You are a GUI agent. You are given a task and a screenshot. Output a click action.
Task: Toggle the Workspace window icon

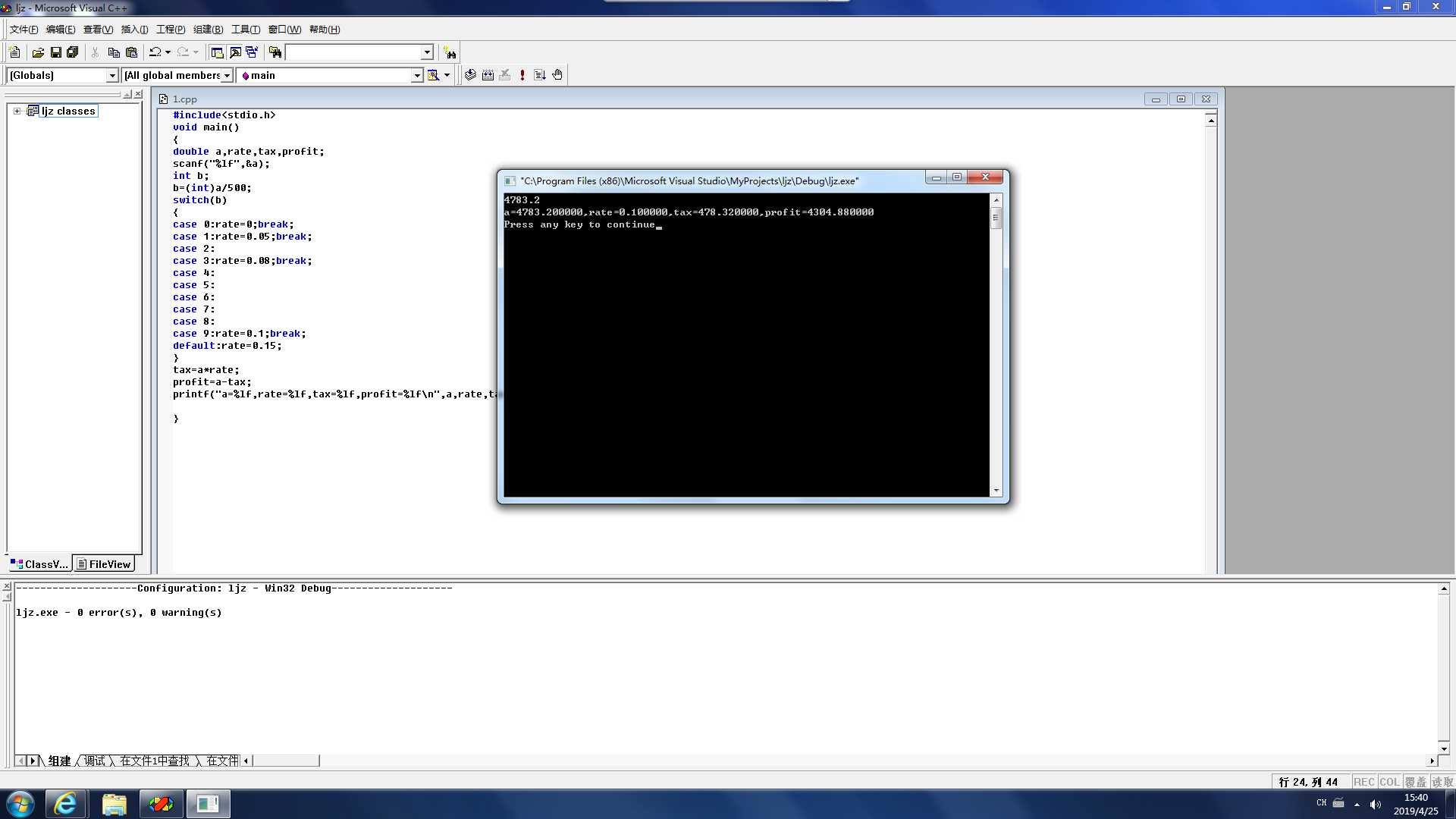click(x=218, y=52)
